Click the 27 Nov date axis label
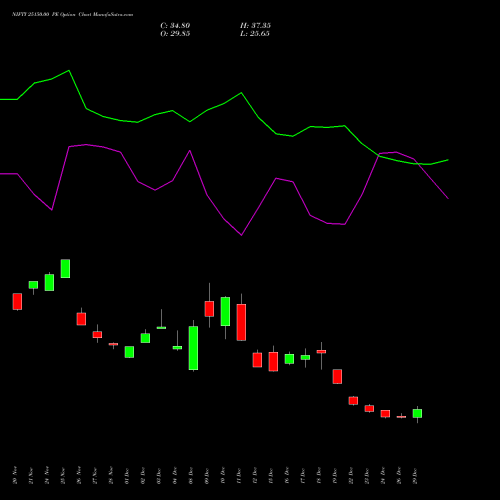This screenshot has width=500, height=500. click(x=95, y=475)
